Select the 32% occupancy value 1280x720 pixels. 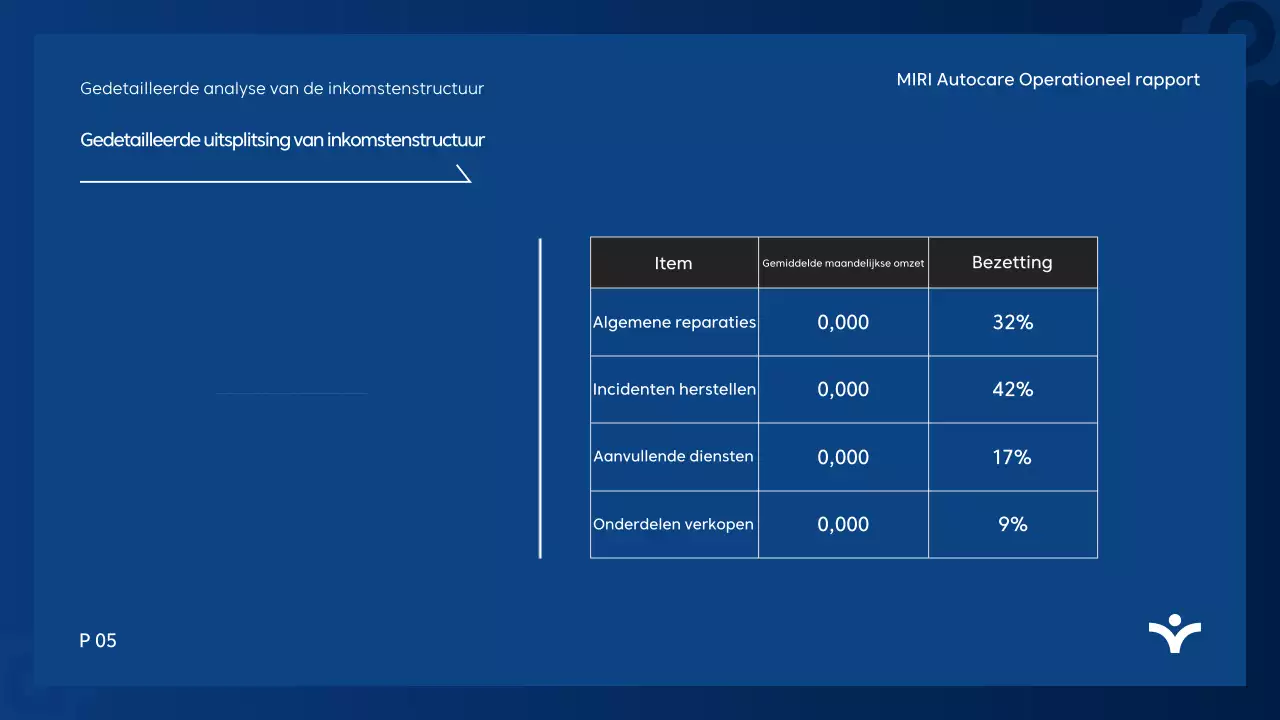pos(1012,322)
